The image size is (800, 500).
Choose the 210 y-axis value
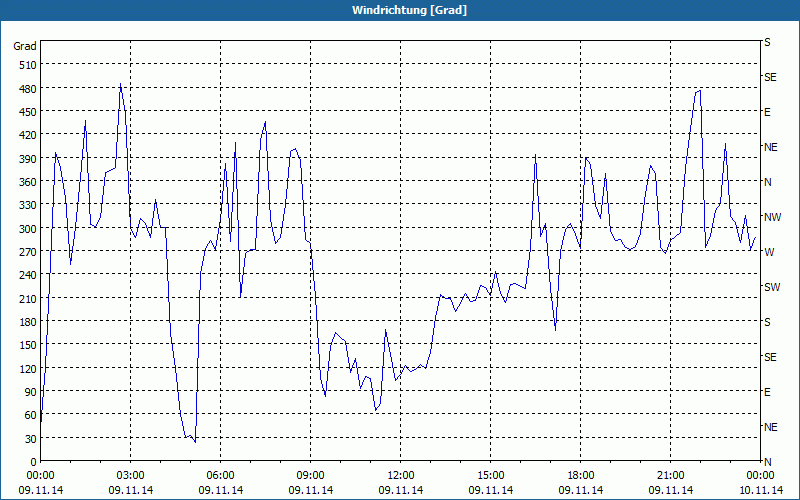click(28, 299)
